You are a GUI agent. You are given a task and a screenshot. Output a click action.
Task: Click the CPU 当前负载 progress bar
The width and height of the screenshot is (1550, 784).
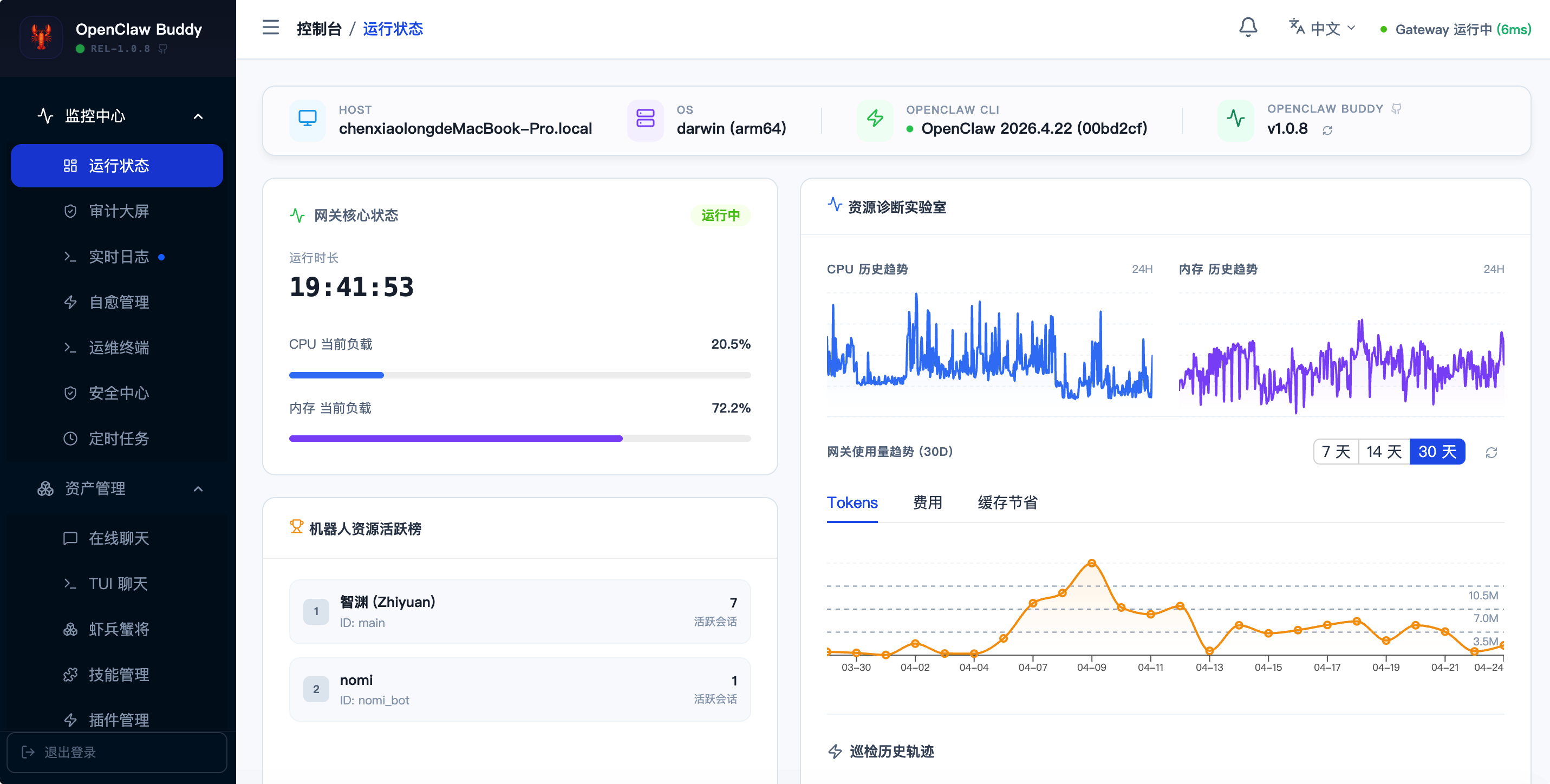(x=520, y=375)
